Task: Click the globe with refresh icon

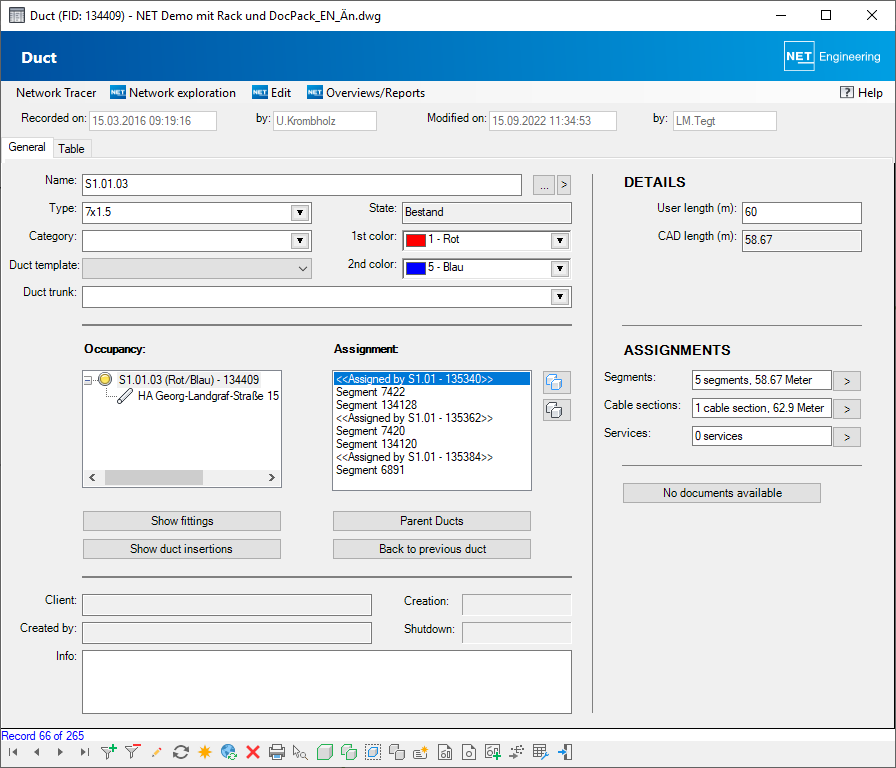Action: point(229,752)
